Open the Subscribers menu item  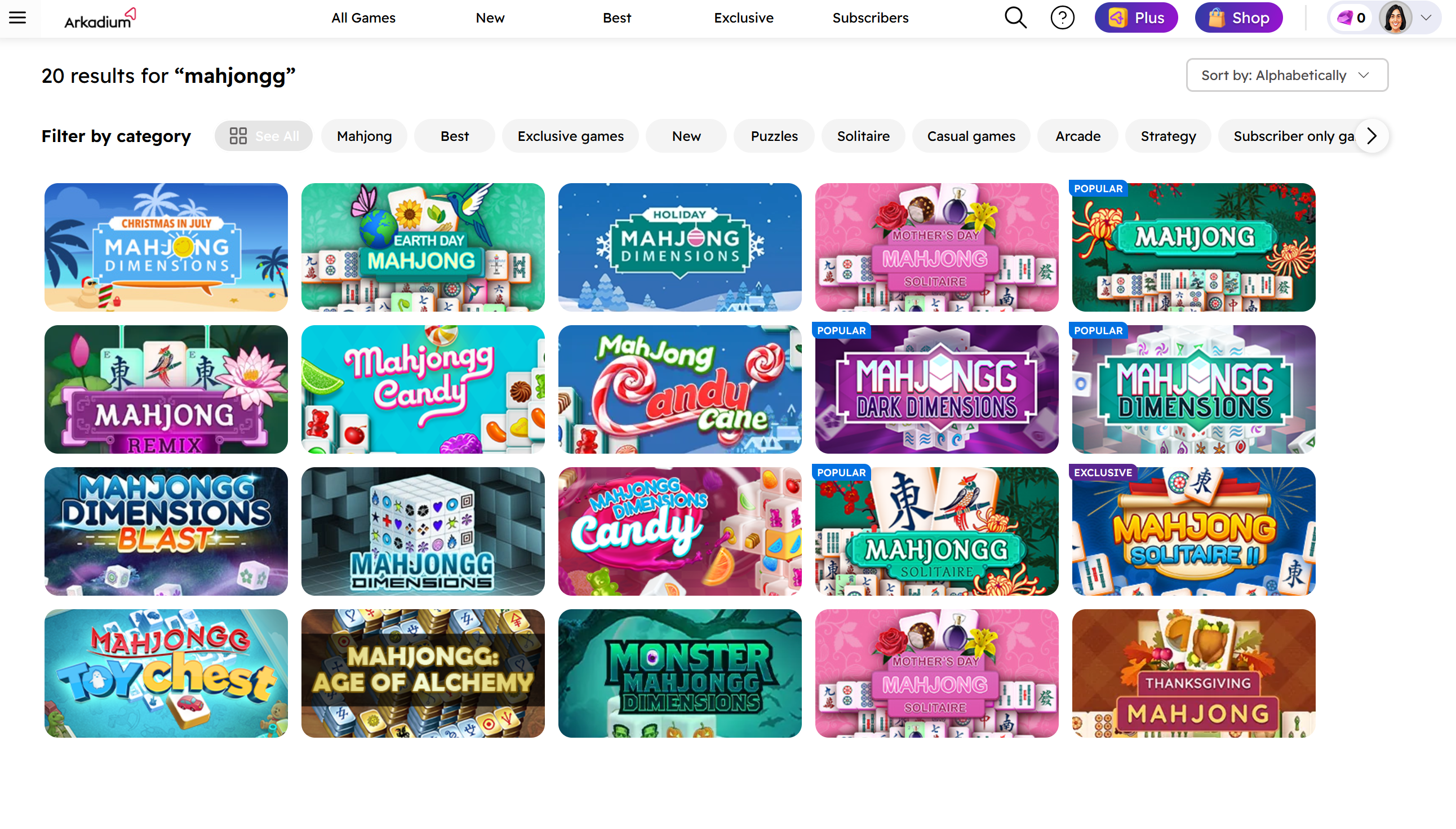pyautogui.click(x=870, y=17)
